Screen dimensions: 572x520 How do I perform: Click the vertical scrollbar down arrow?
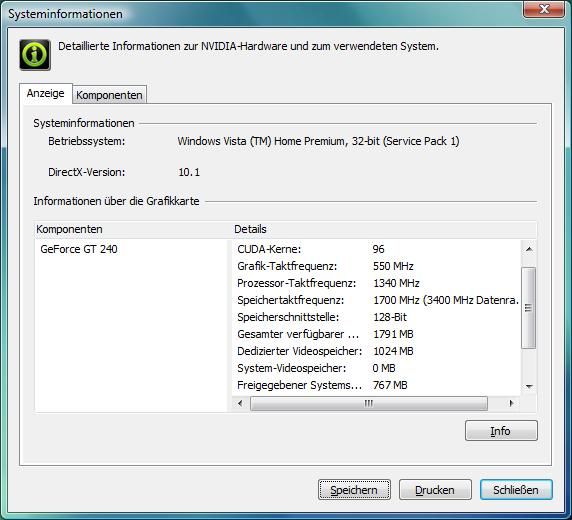click(x=529, y=386)
